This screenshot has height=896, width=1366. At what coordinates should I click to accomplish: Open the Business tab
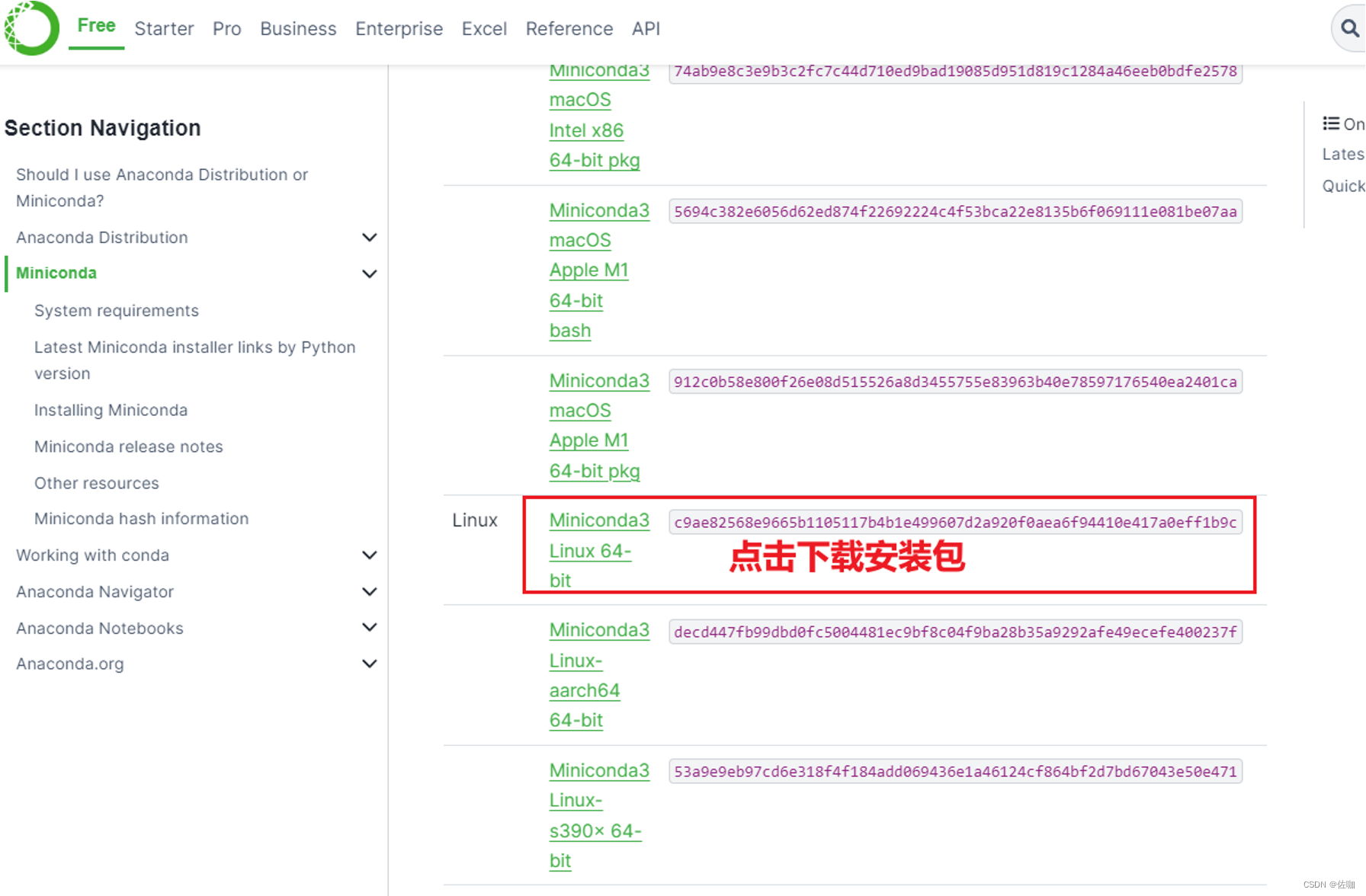tap(298, 29)
